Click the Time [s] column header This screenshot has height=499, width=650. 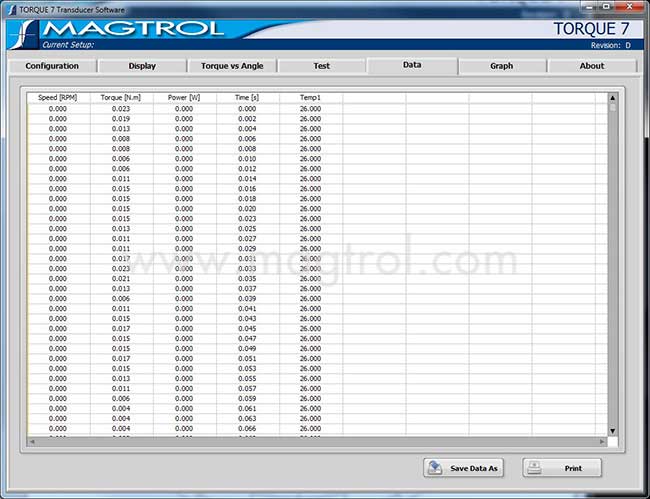click(247, 97)
